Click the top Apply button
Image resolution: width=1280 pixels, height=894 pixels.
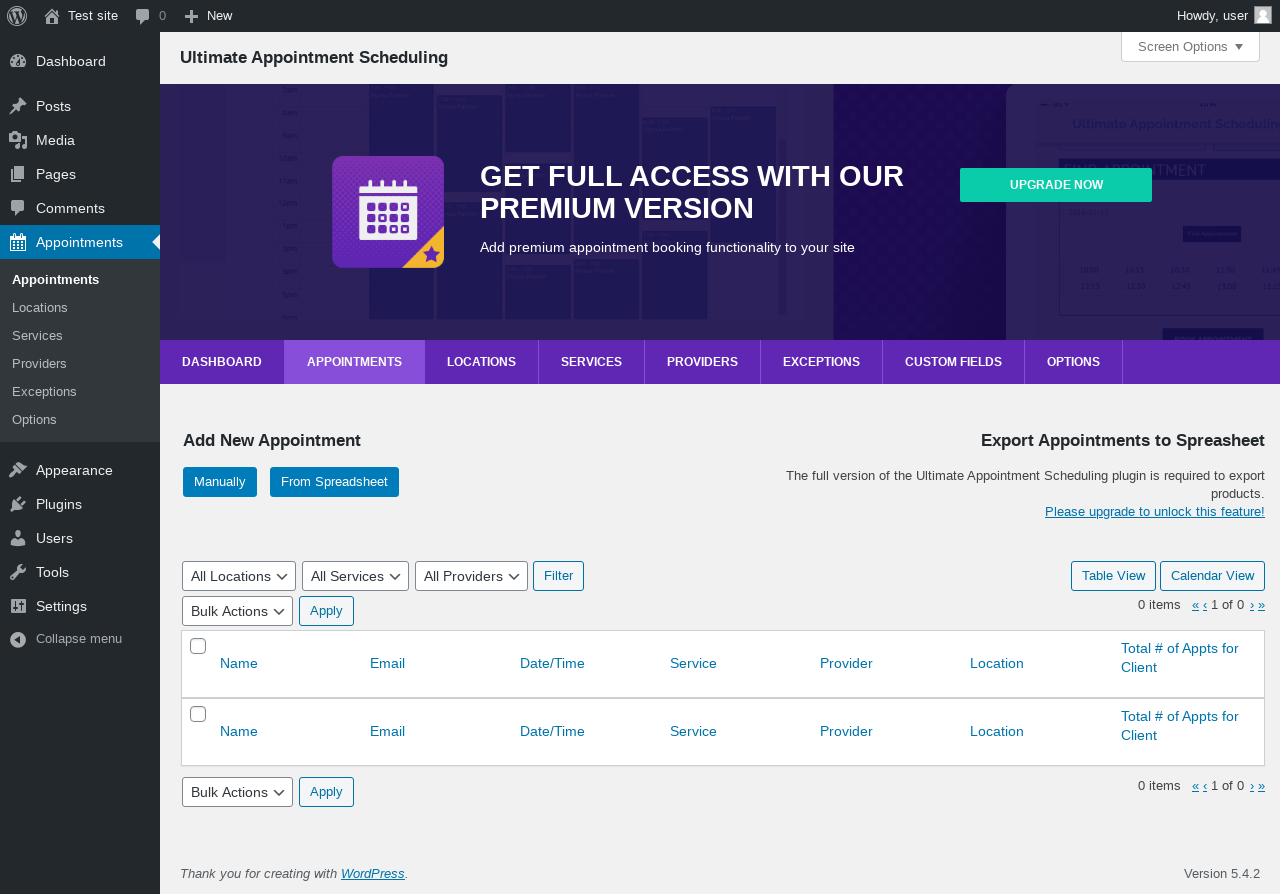point(326,611)
